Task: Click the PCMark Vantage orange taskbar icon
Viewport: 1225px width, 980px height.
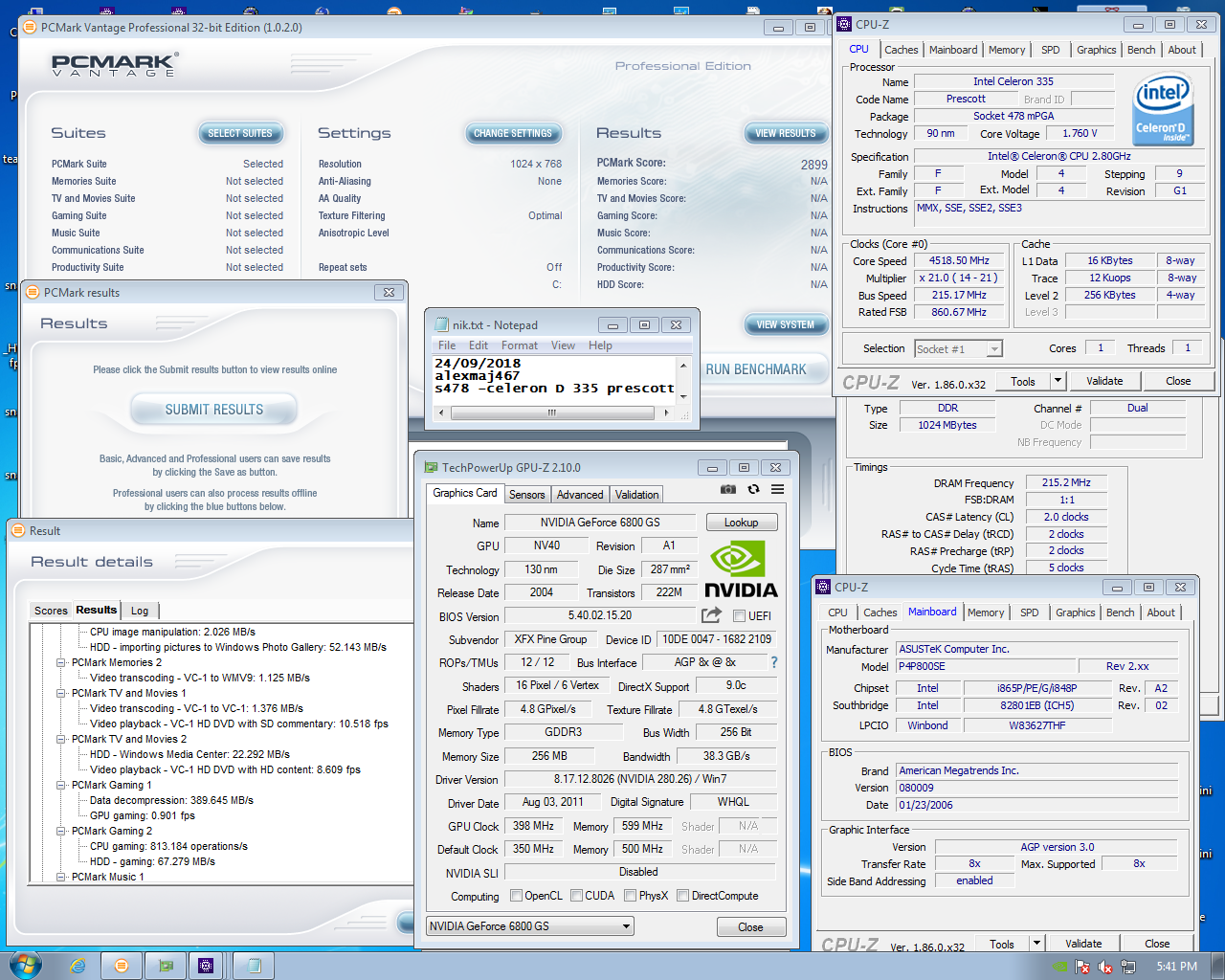Action: (122, 966)
